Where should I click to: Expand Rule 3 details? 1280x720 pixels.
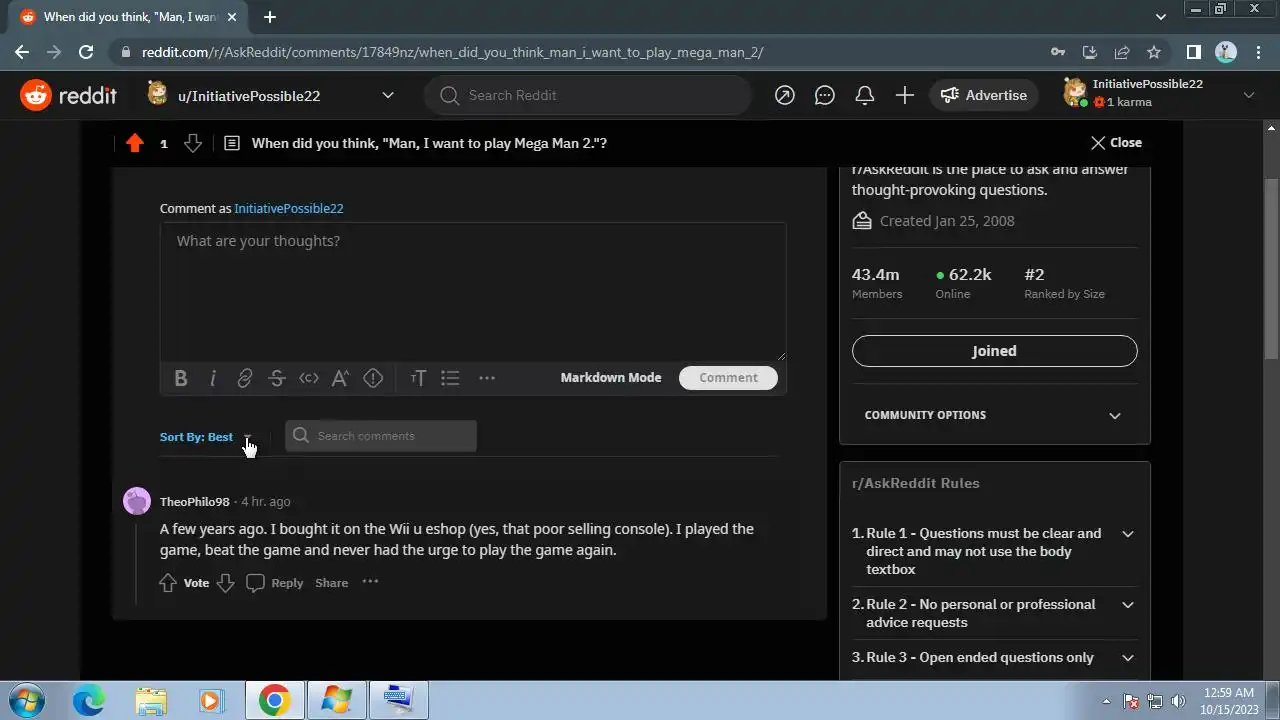point(1128,658)
